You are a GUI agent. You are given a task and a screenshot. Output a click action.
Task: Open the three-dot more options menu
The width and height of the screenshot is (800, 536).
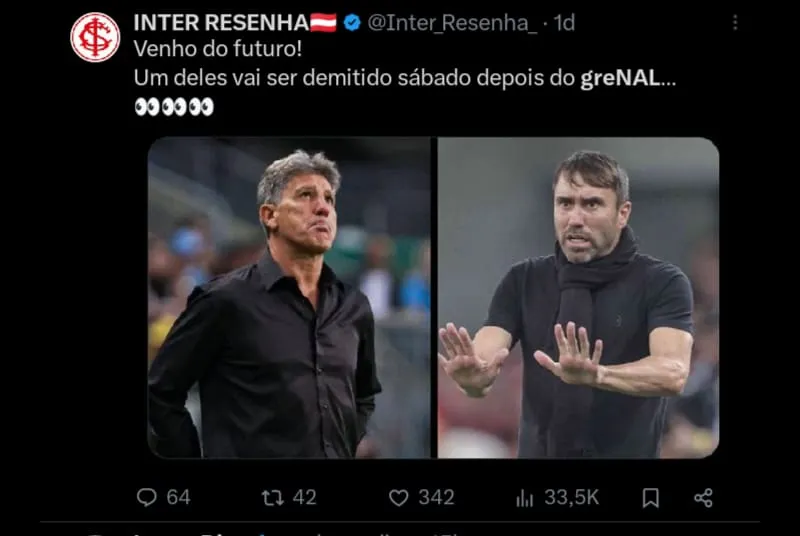coord(735,22)
